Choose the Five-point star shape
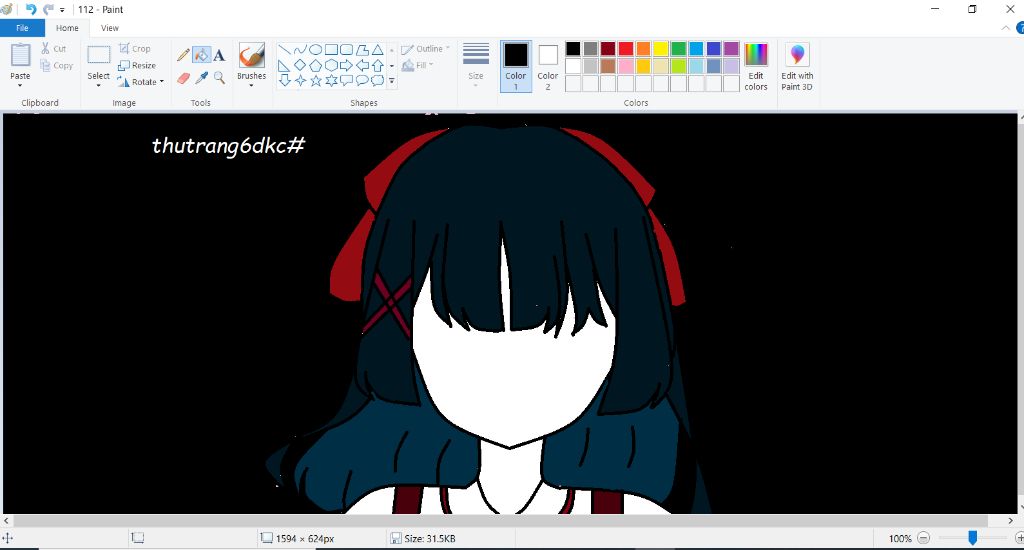 tap(315, 80)
